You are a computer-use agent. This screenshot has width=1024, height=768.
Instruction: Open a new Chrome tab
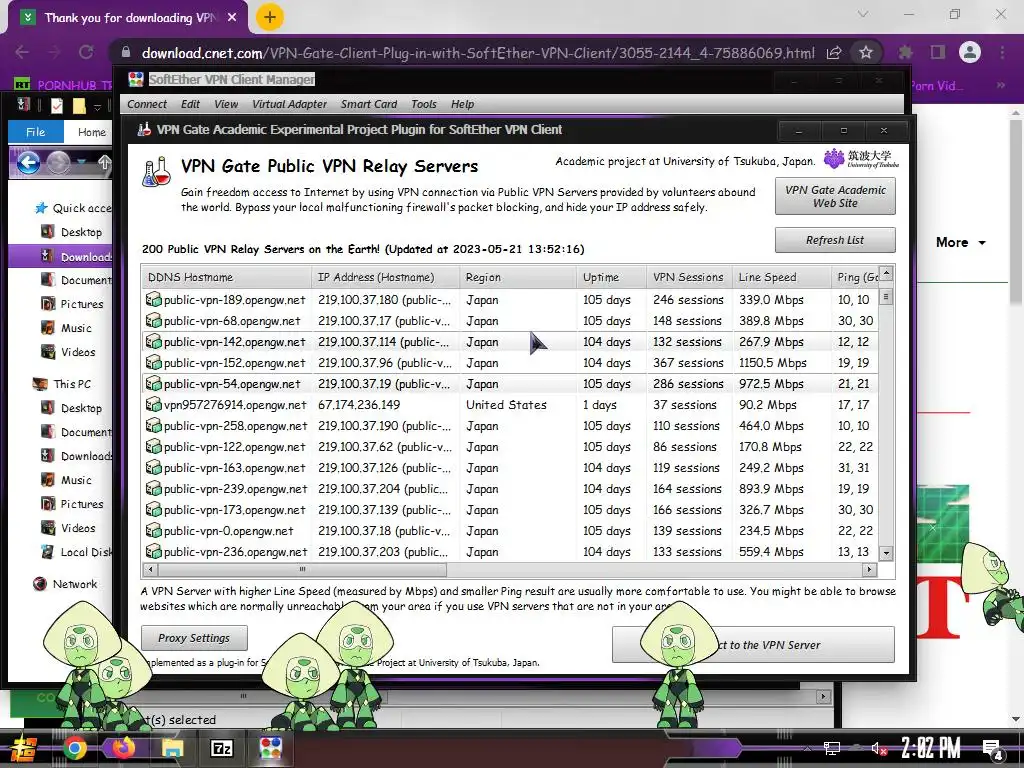click(x=270, y=18)
